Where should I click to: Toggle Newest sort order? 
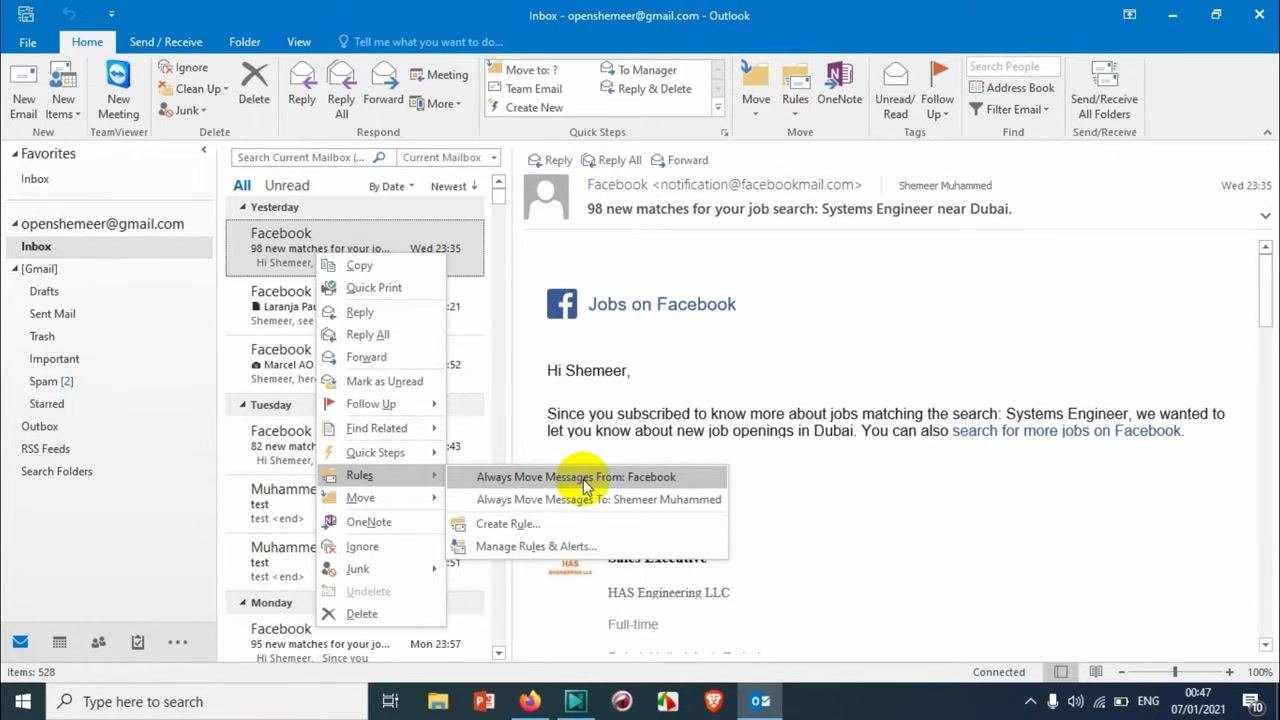pyautogui.click(x=454, y=187)
